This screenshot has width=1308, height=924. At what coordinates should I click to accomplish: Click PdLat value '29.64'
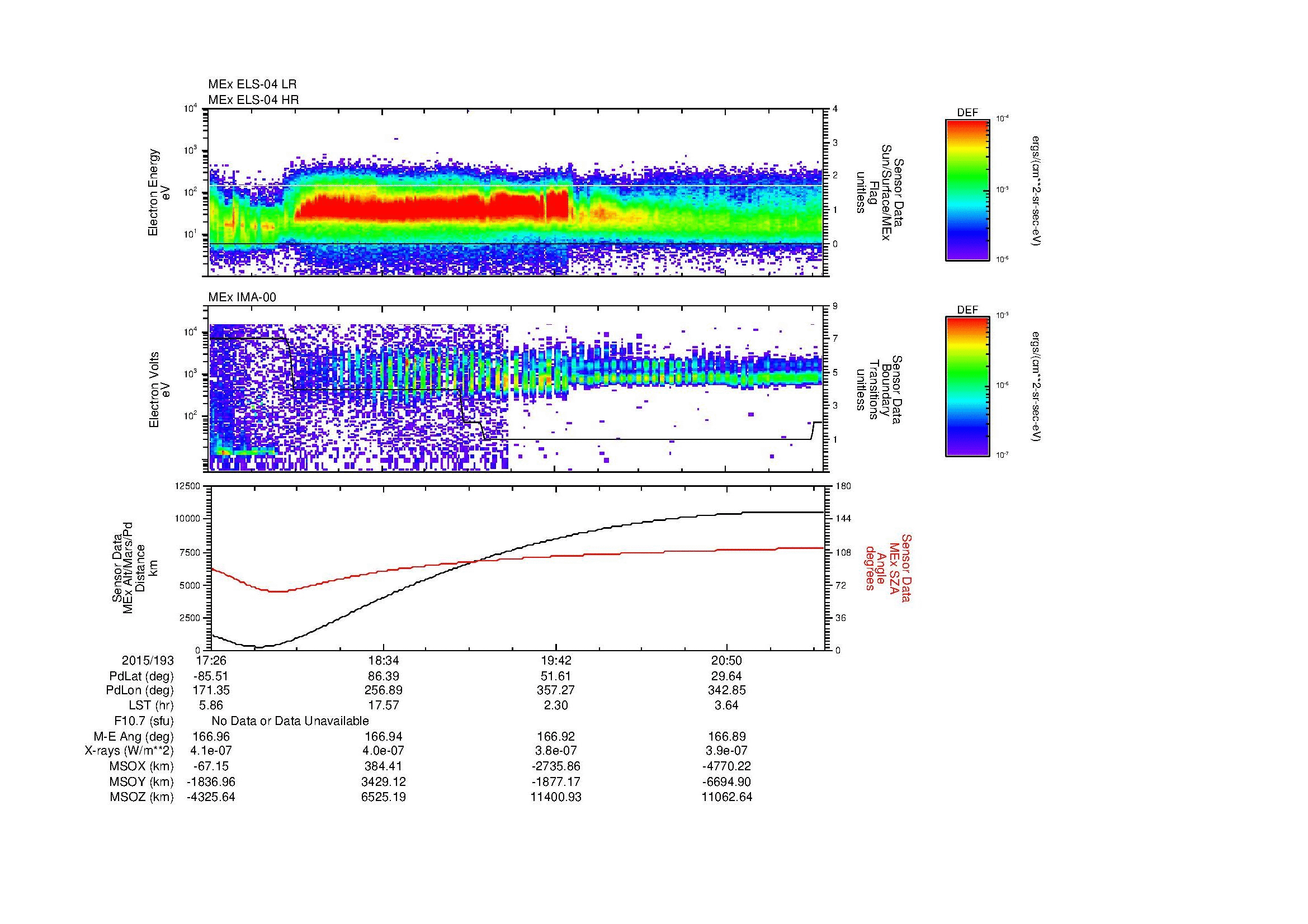(727, 676)
